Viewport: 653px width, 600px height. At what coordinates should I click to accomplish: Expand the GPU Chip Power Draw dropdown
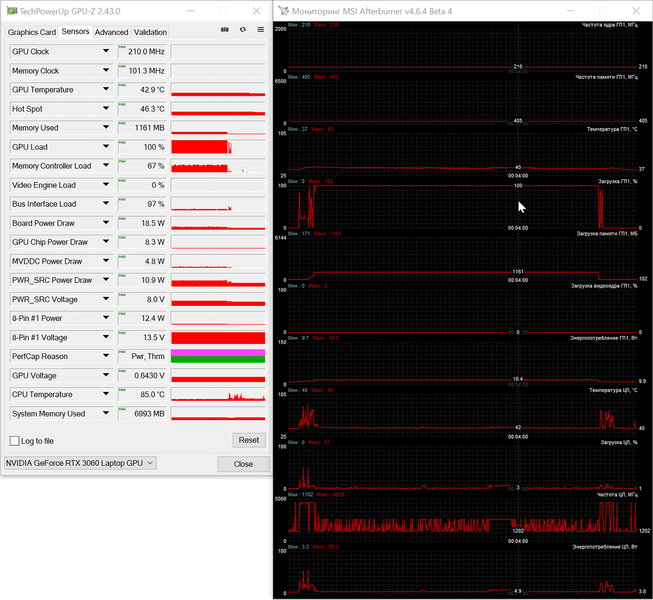tap(106, 241)
